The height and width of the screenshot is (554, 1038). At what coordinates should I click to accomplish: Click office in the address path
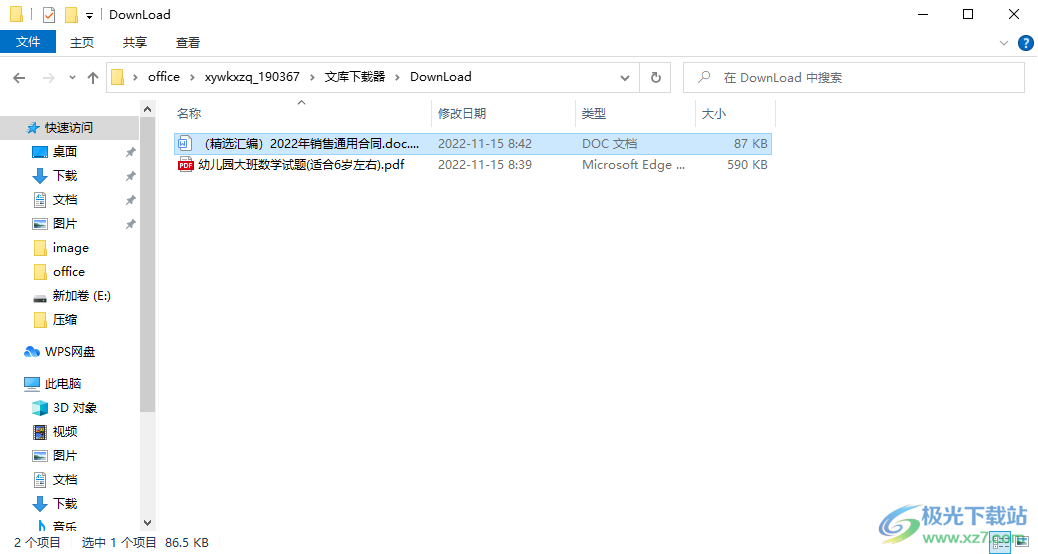[164, 77]
